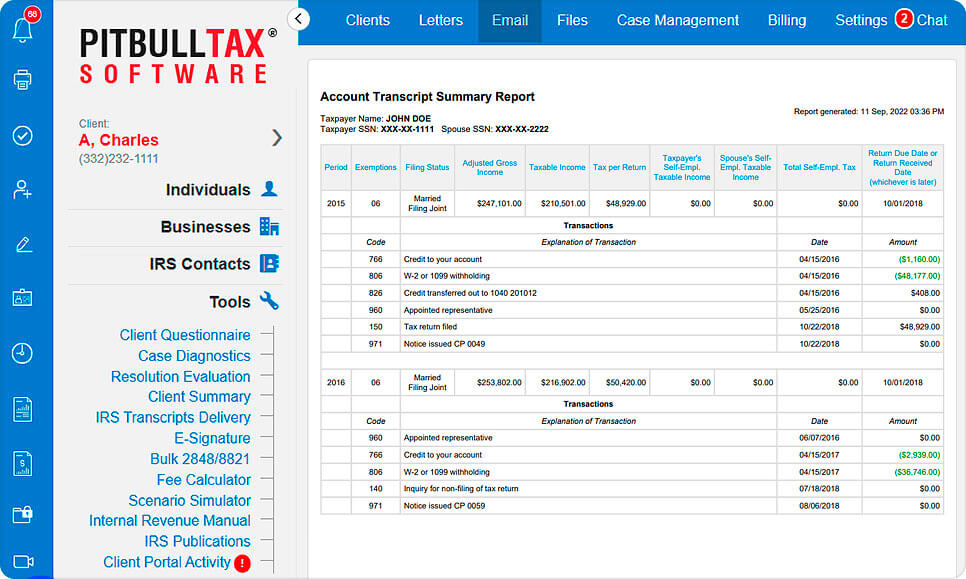The image size is (966, 579).
Task: Open the ID badge icon in sidebar
Action: pyautogui.click(x=23, y=298)
